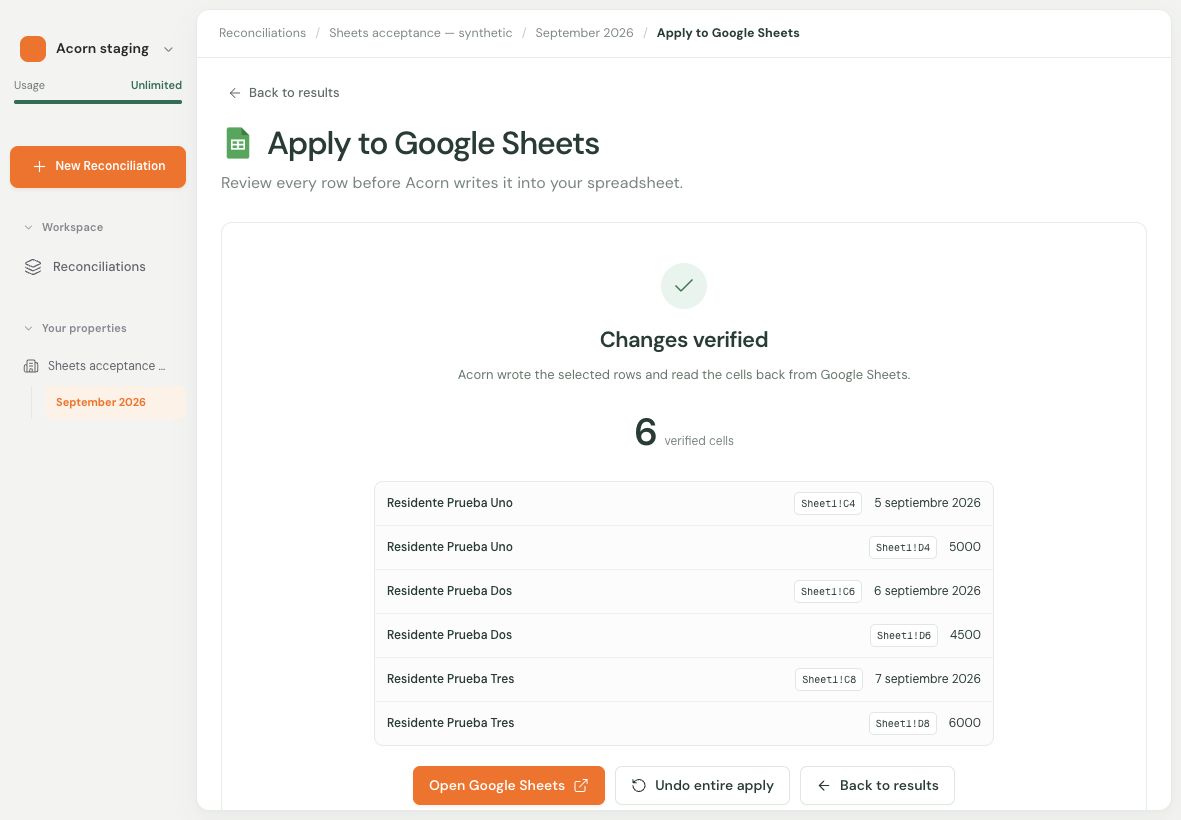Image resolution: width=1181 pixels, height=820 pixels.
Task: Click the Usage progress bar
Action: (x=98, y=102)
